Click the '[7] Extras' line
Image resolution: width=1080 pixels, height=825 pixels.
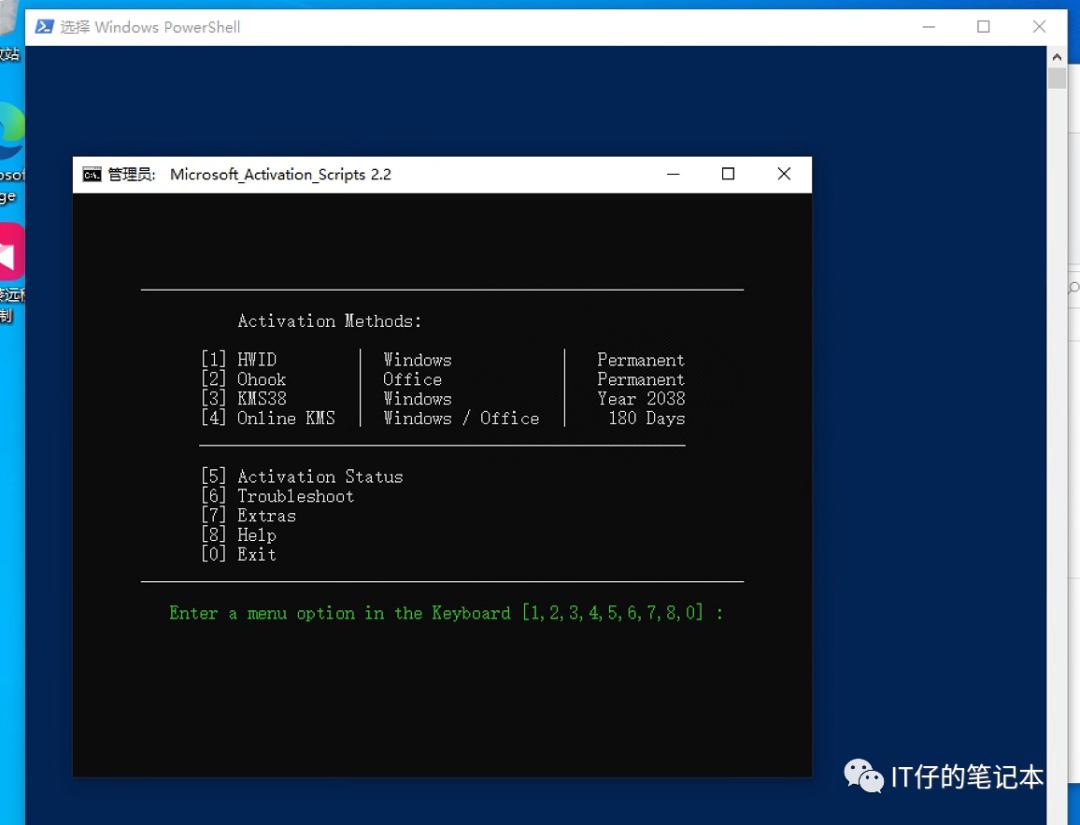pos(249,515)
